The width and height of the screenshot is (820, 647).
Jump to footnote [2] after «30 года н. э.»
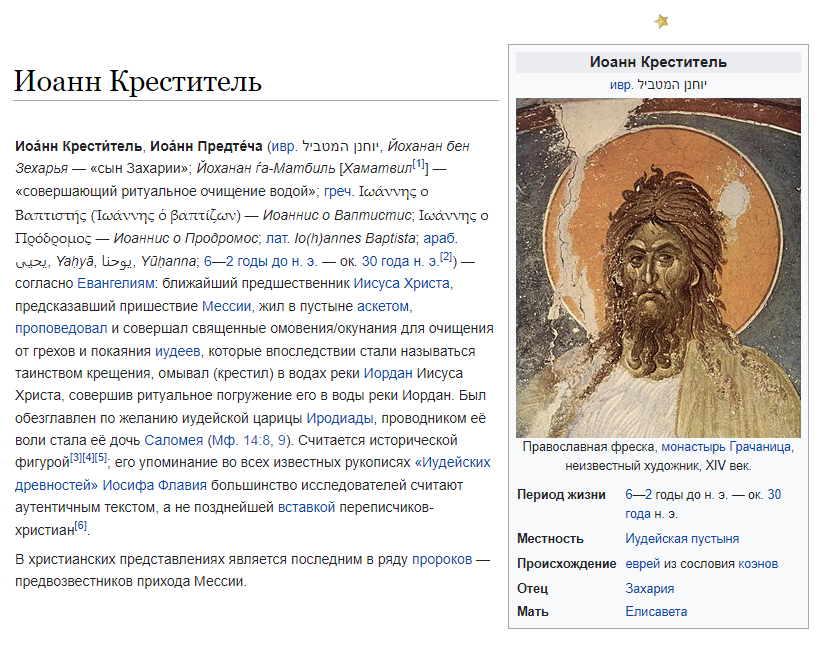(446, 256)
